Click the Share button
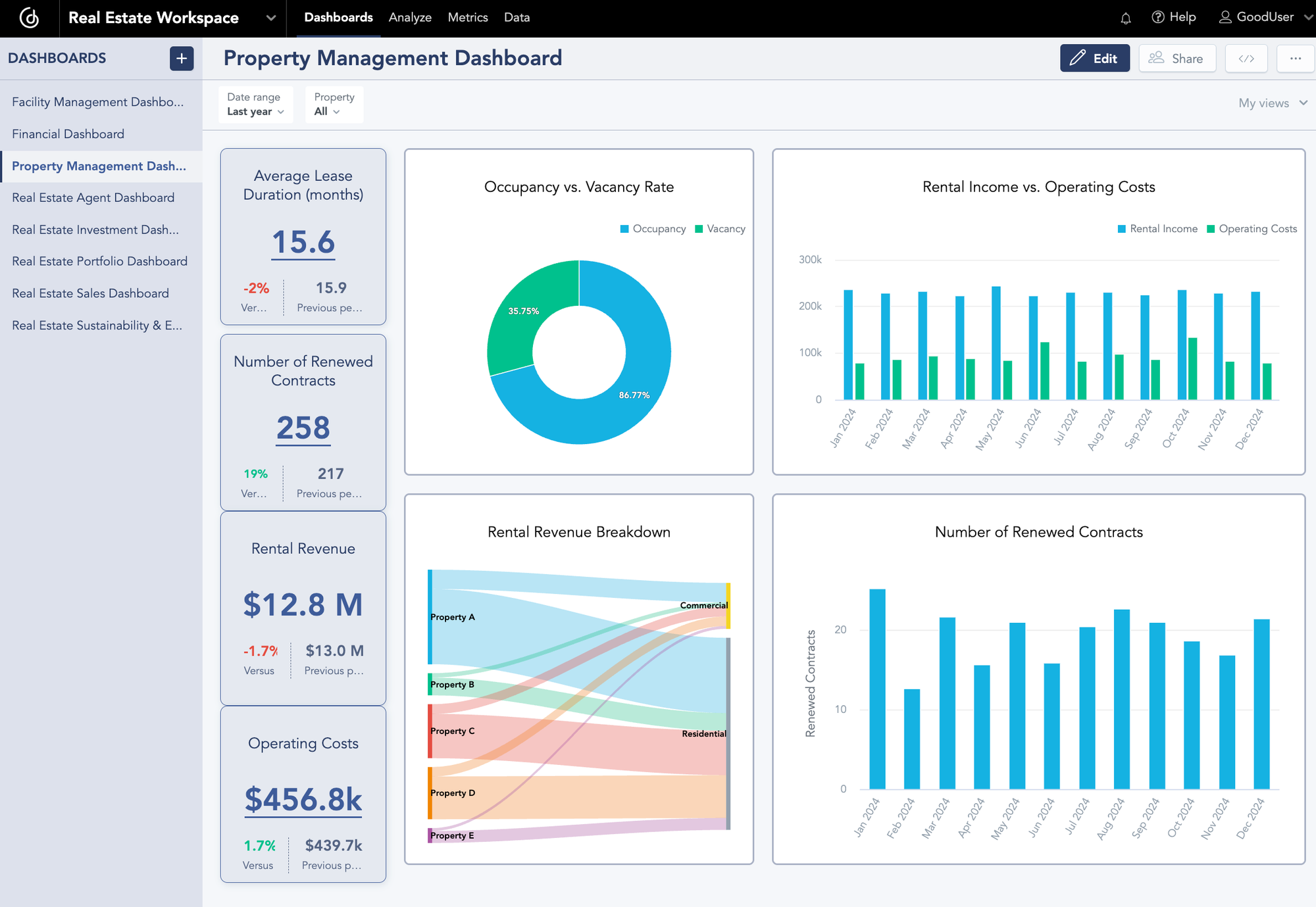The height and width of the screenshot is (907, 1316). (1177, 58)
